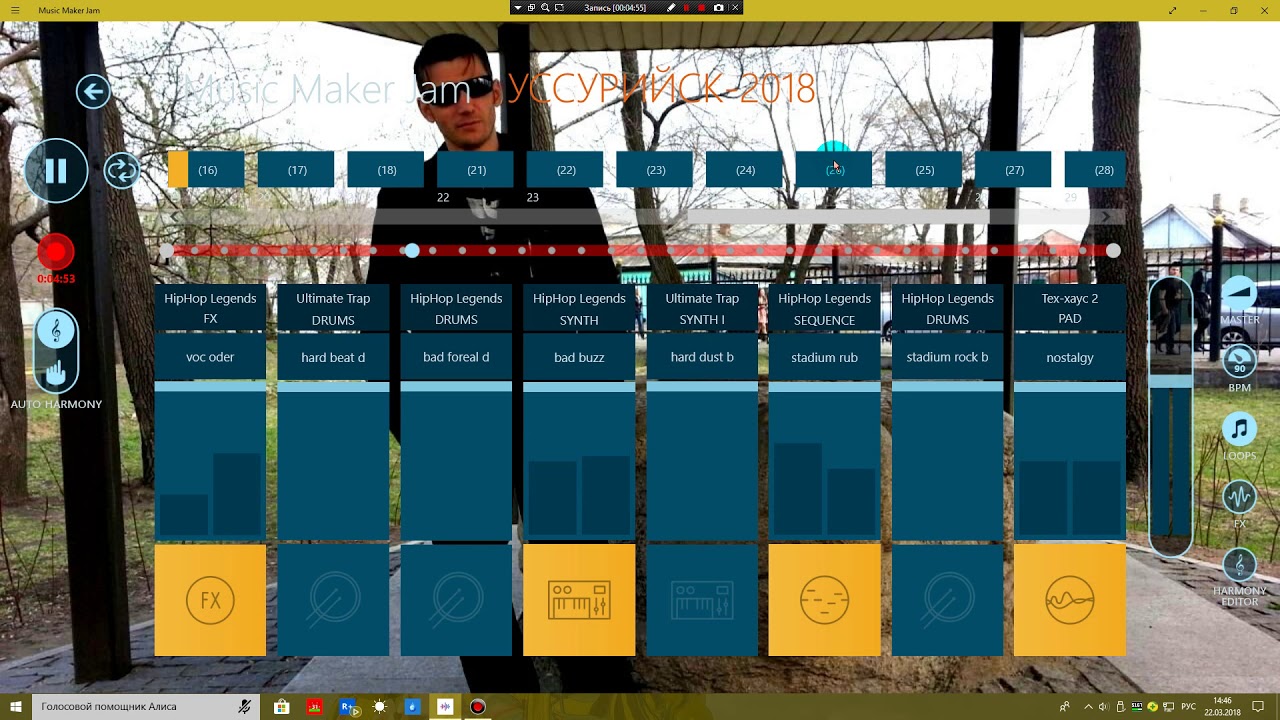This screenshot has height=720, width=1280.
Task: Click the recorder pencil draw icon
Action: 671,7
